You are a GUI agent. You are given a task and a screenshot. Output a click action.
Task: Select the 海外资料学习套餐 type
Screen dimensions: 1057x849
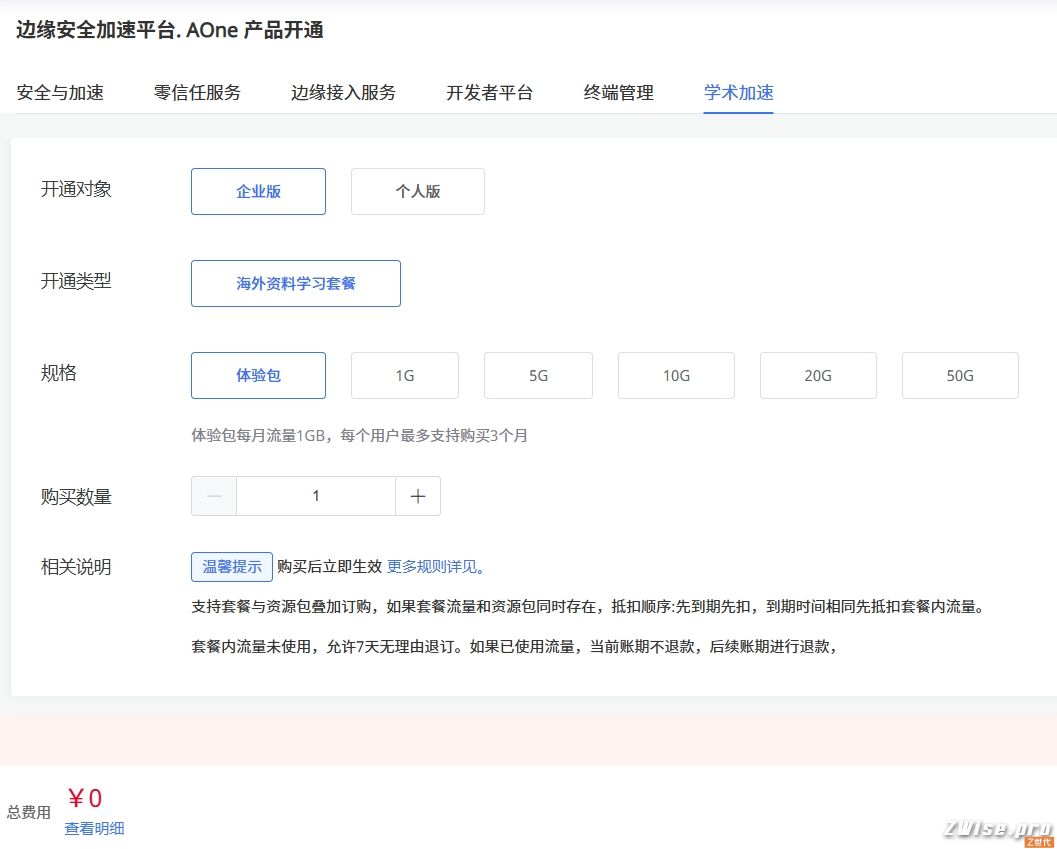pos(296,283)
